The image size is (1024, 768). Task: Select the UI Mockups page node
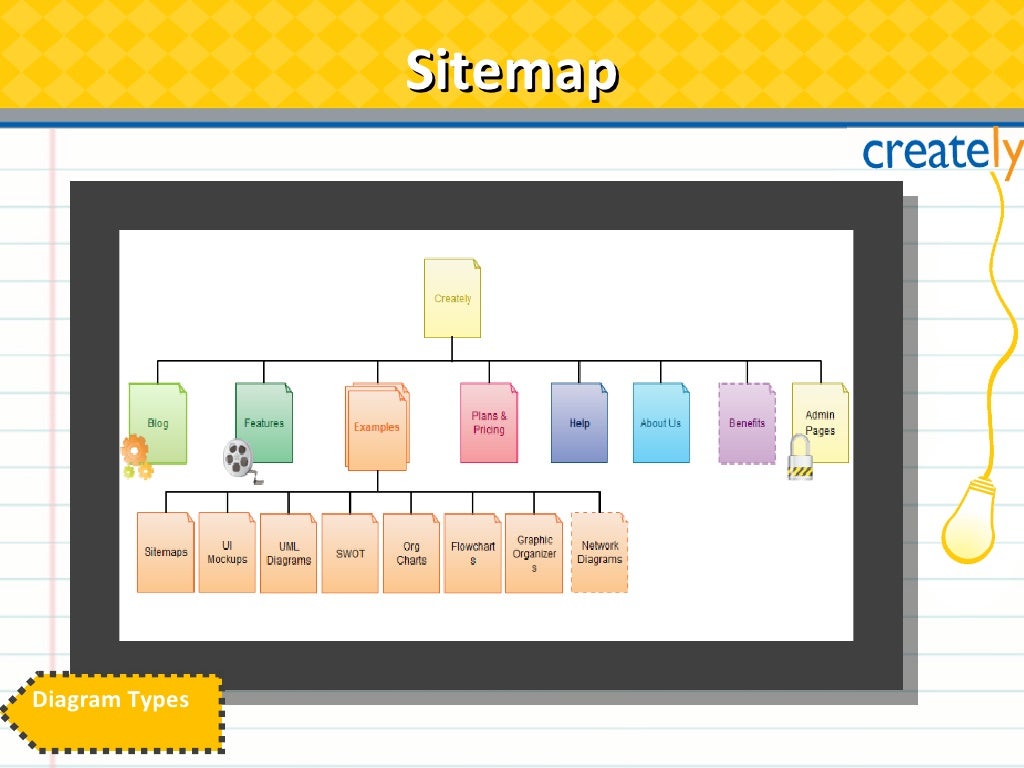[227, 552]
